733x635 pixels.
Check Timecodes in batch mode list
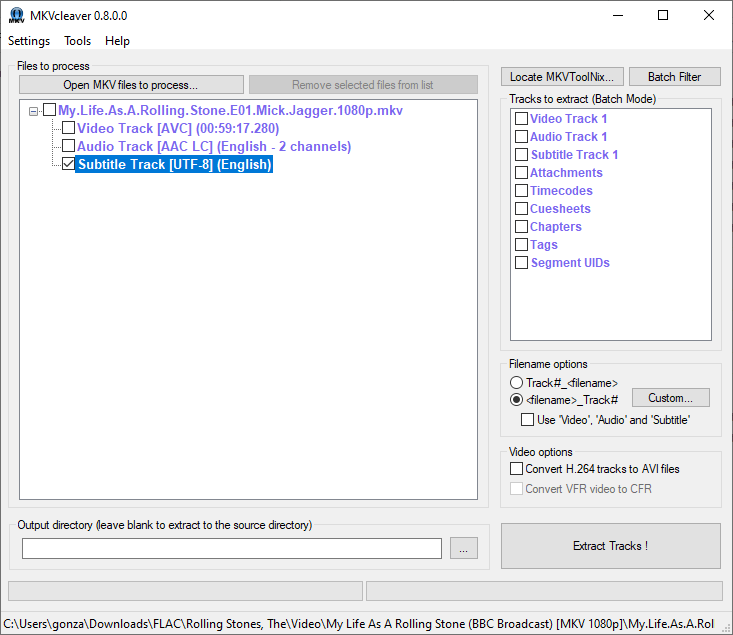(x=521, y=190)
